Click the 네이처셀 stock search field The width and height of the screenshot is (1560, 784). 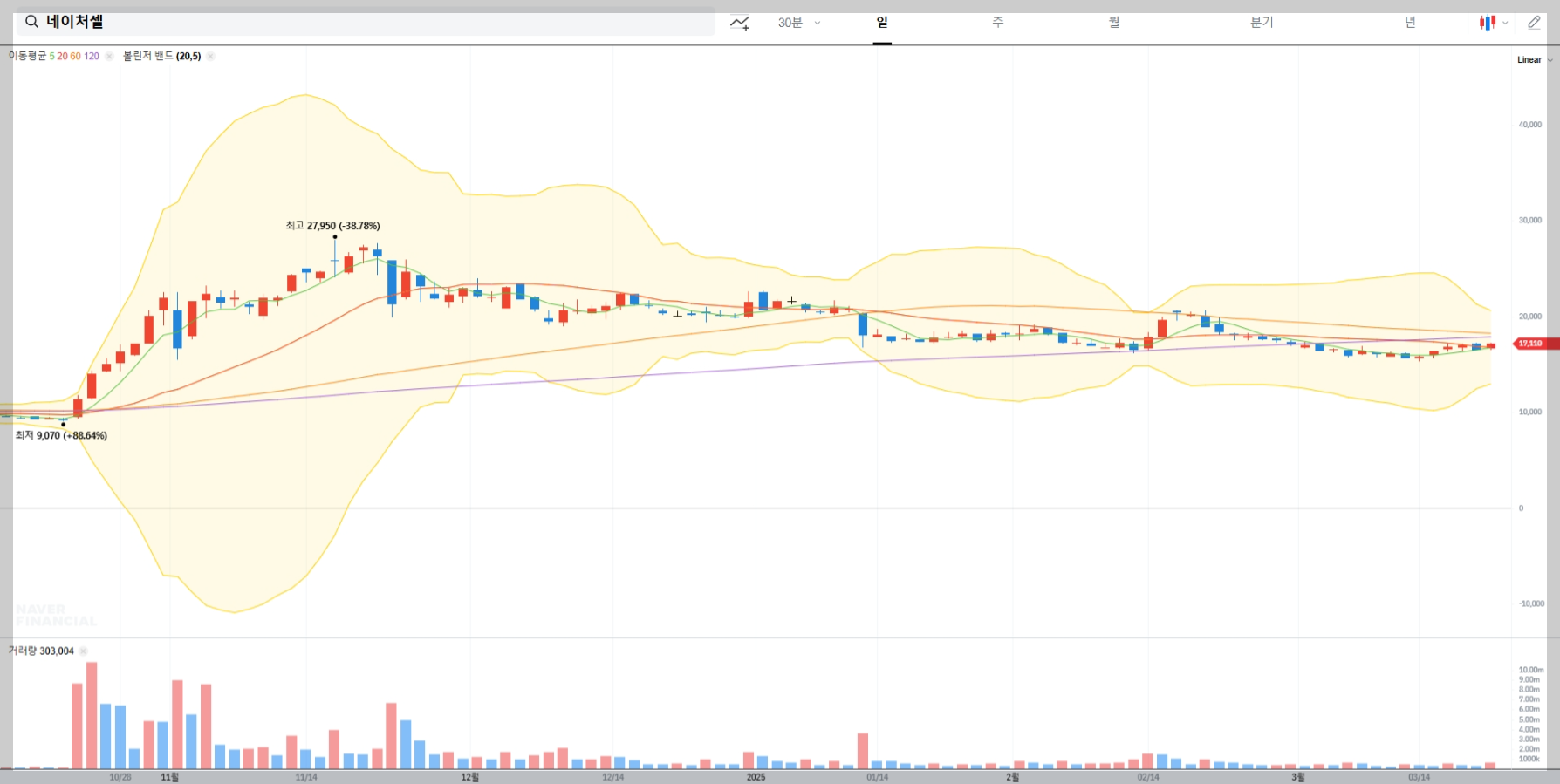pyautogui.click(x=366, y=22)
